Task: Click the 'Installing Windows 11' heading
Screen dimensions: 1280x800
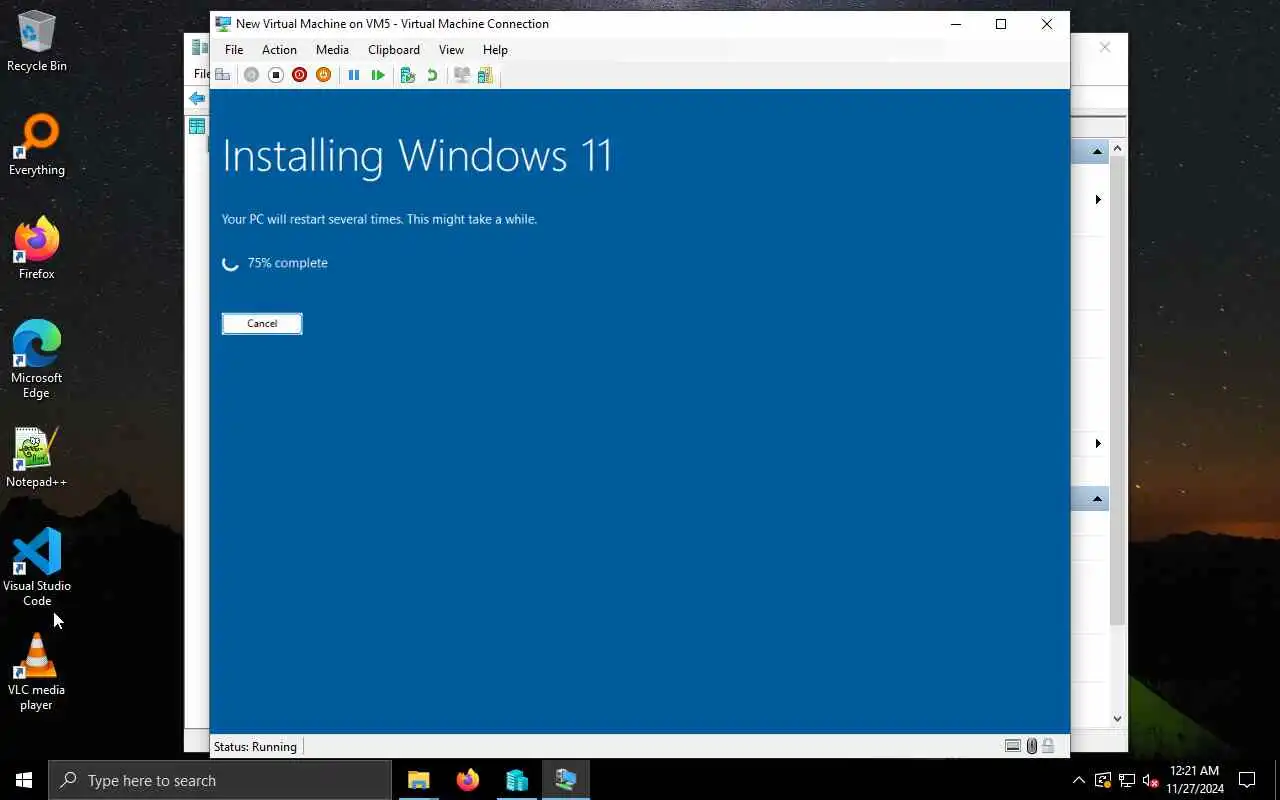Action: tap(417, 156)
